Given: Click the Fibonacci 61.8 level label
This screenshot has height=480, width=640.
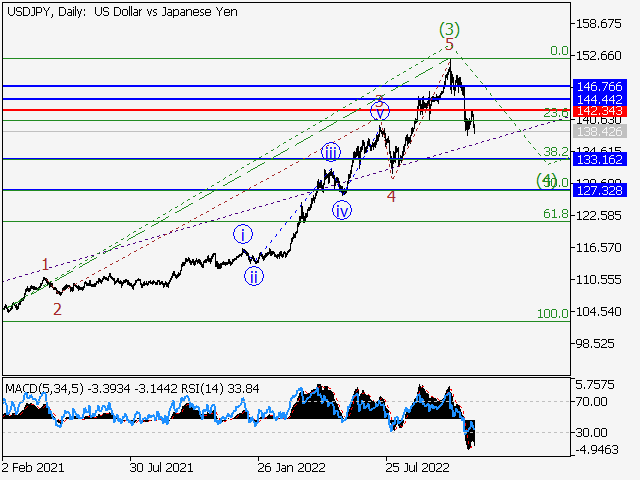Looking at the screenshot, I should [556, 213].
